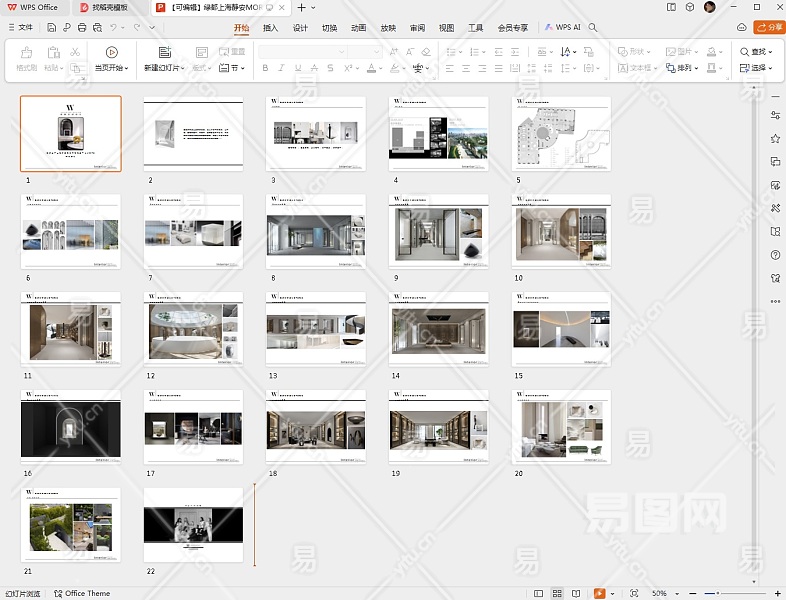
Task: Switch to the Animation tab
Action: (x=358, y=28)
